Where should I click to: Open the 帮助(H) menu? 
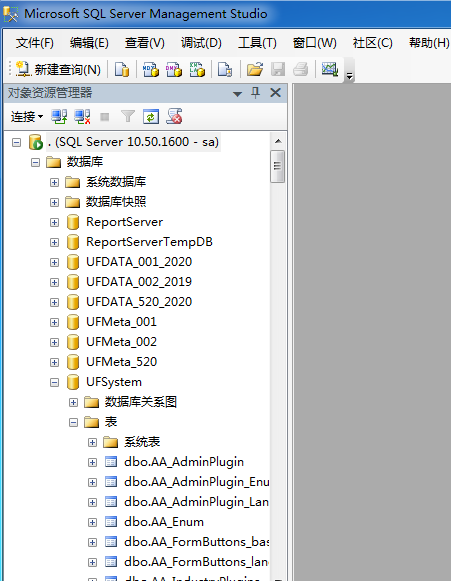point(429,43)
